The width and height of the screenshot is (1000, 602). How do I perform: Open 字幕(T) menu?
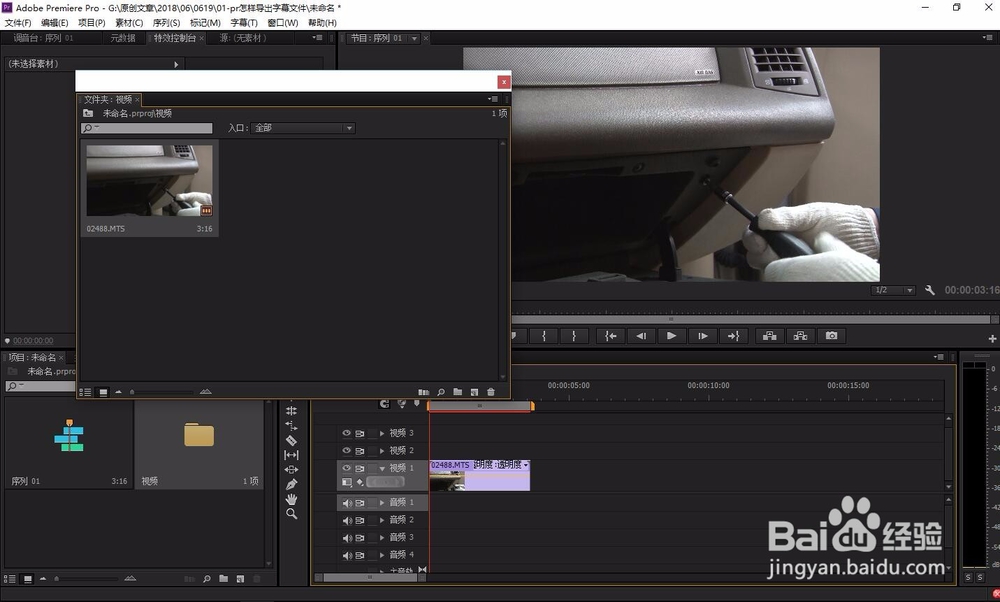tap(244, 22)
